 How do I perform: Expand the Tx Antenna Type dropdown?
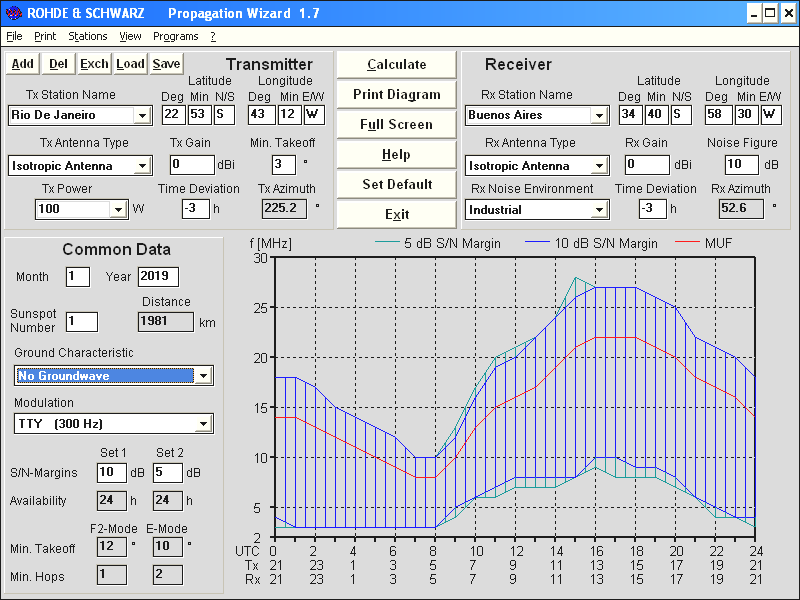click(x=142, y=166)
